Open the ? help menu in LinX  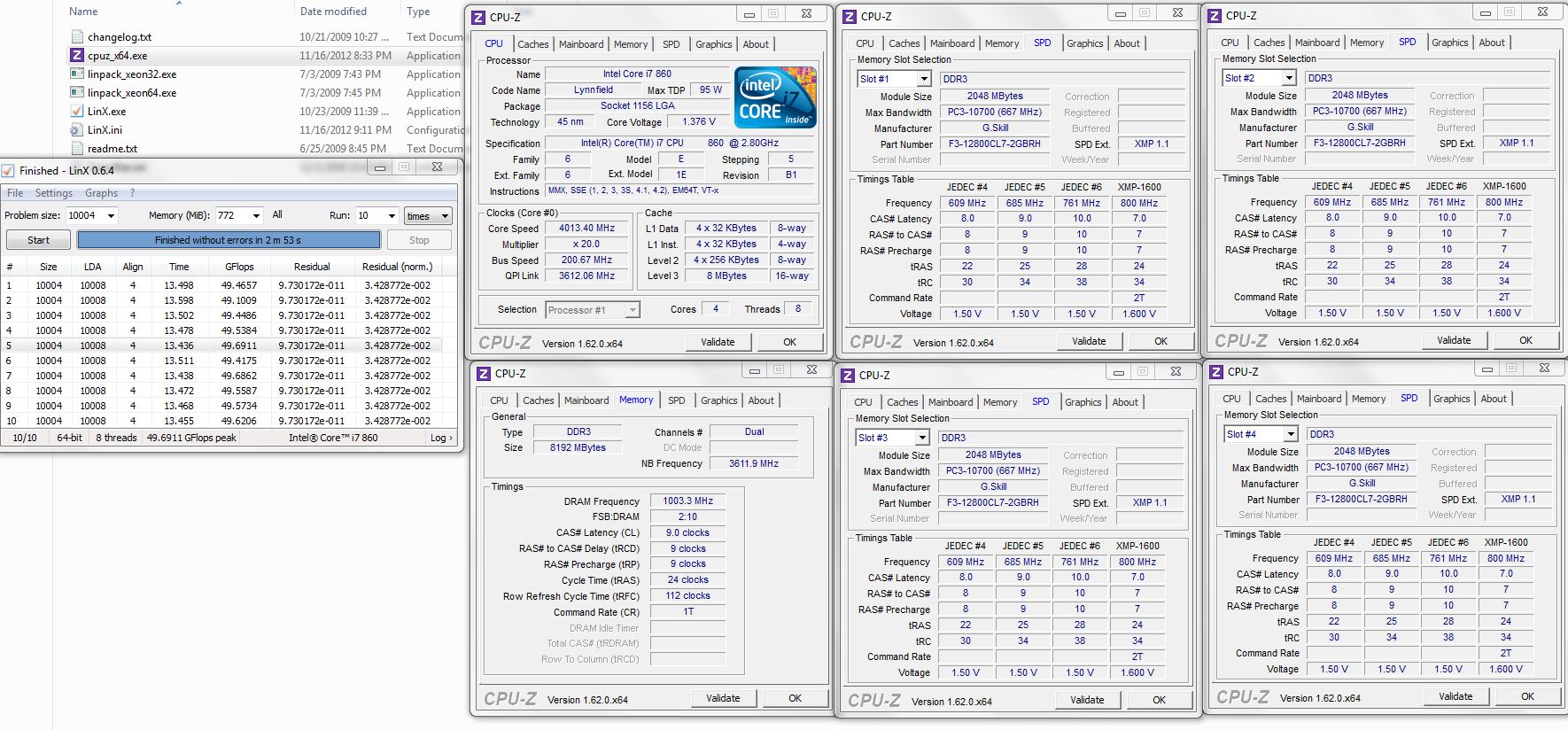coord(133,193)
